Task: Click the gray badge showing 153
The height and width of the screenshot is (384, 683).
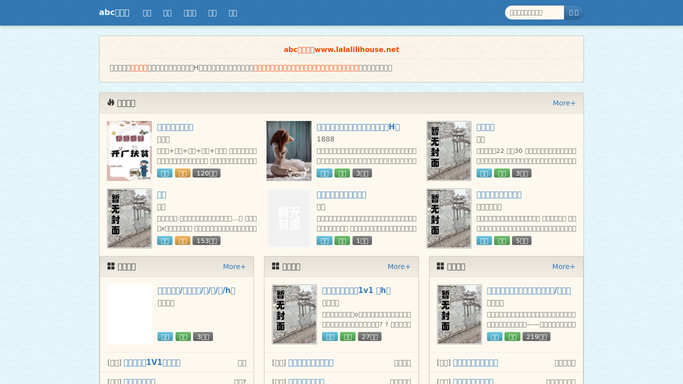Action: click(x=206, y=241)
